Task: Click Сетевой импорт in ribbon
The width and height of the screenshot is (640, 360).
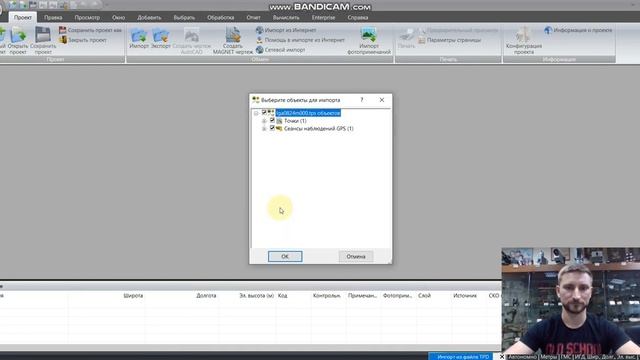Action: click(281, 50)
